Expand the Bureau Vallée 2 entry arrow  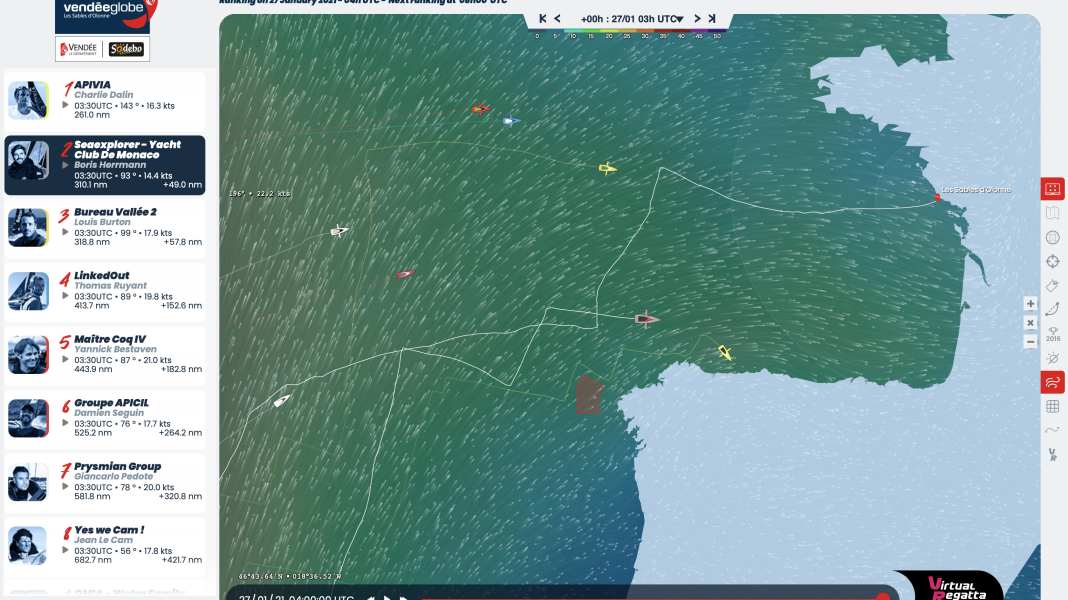click(x=66, y=232)
